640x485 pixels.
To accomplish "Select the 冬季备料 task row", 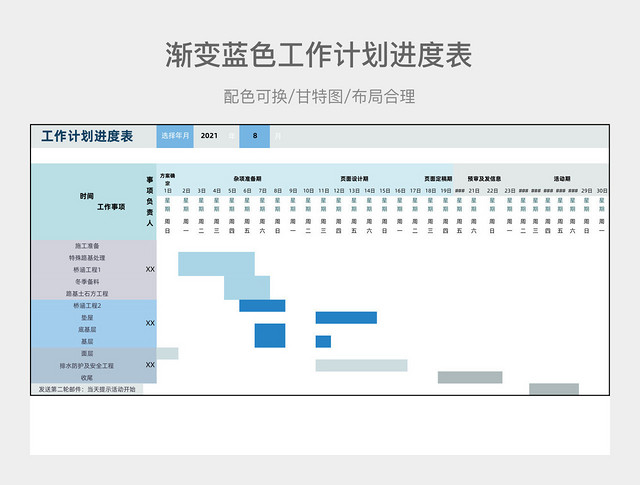I will [x=87, y=282].
